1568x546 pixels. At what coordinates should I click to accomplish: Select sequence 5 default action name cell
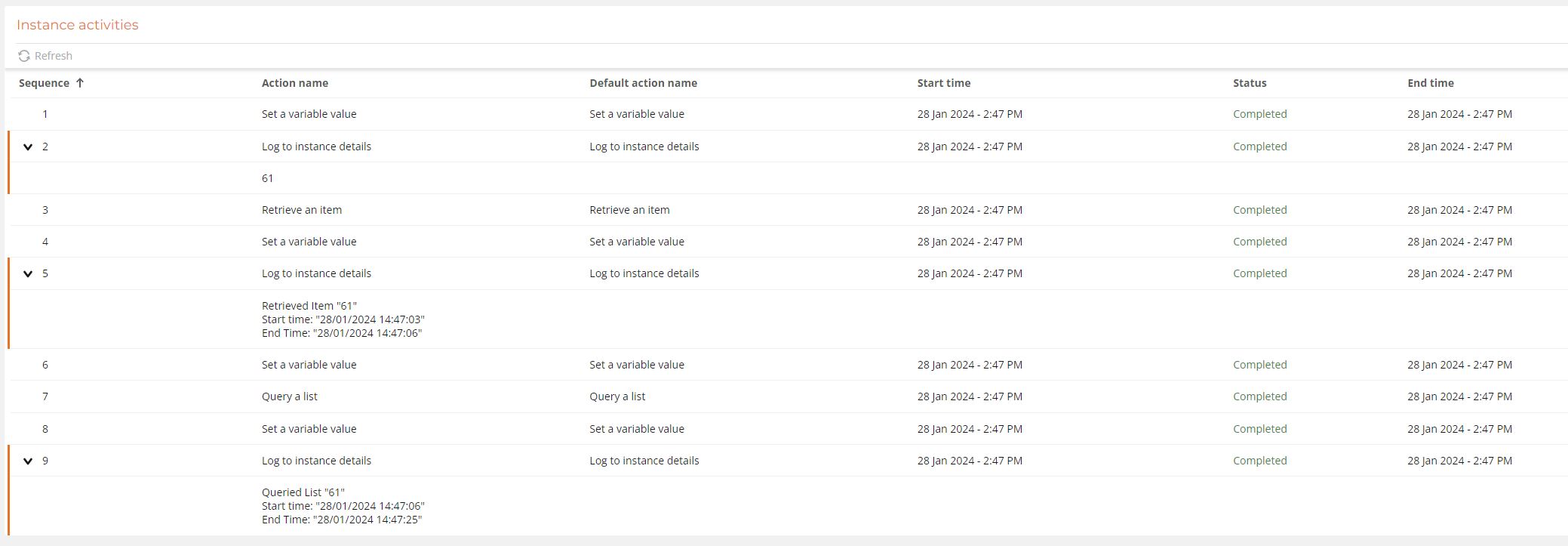[x=644, y=273]
